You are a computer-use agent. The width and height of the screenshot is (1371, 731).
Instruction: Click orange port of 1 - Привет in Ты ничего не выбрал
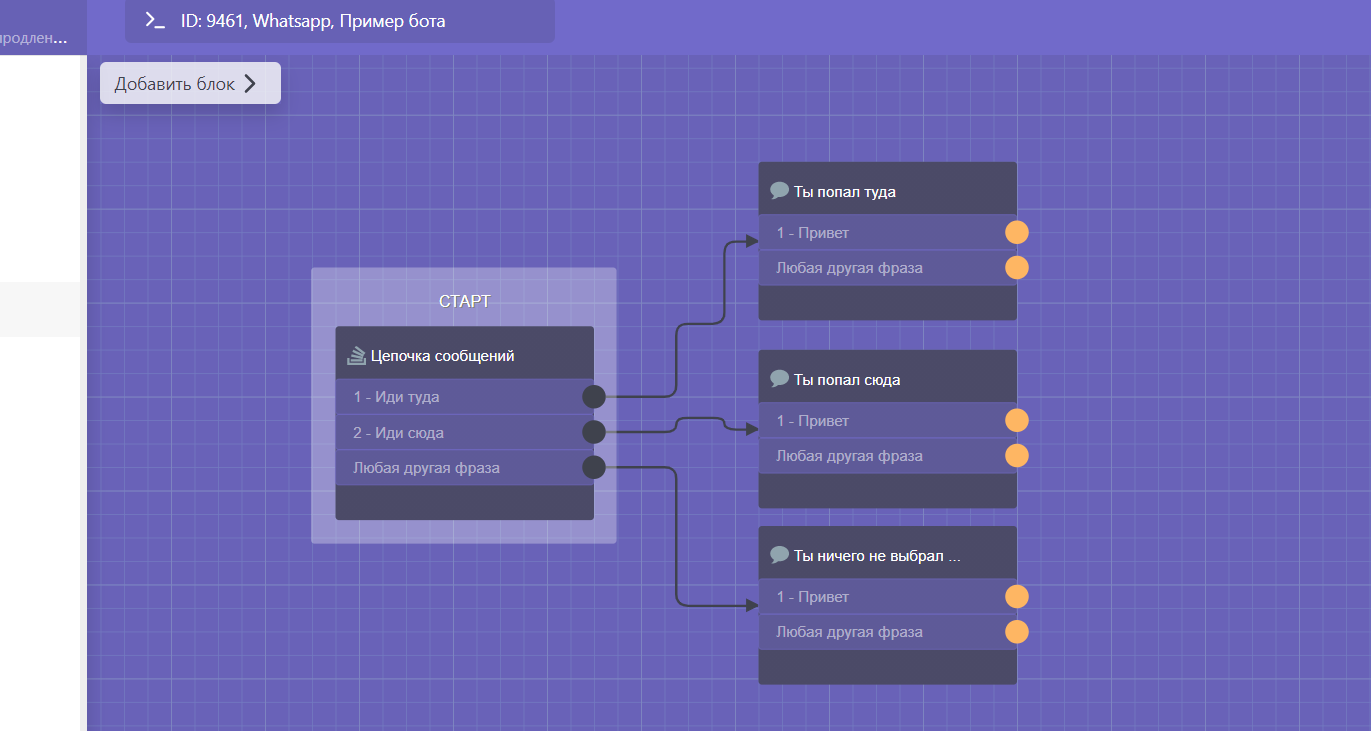tap(1017, 597)
